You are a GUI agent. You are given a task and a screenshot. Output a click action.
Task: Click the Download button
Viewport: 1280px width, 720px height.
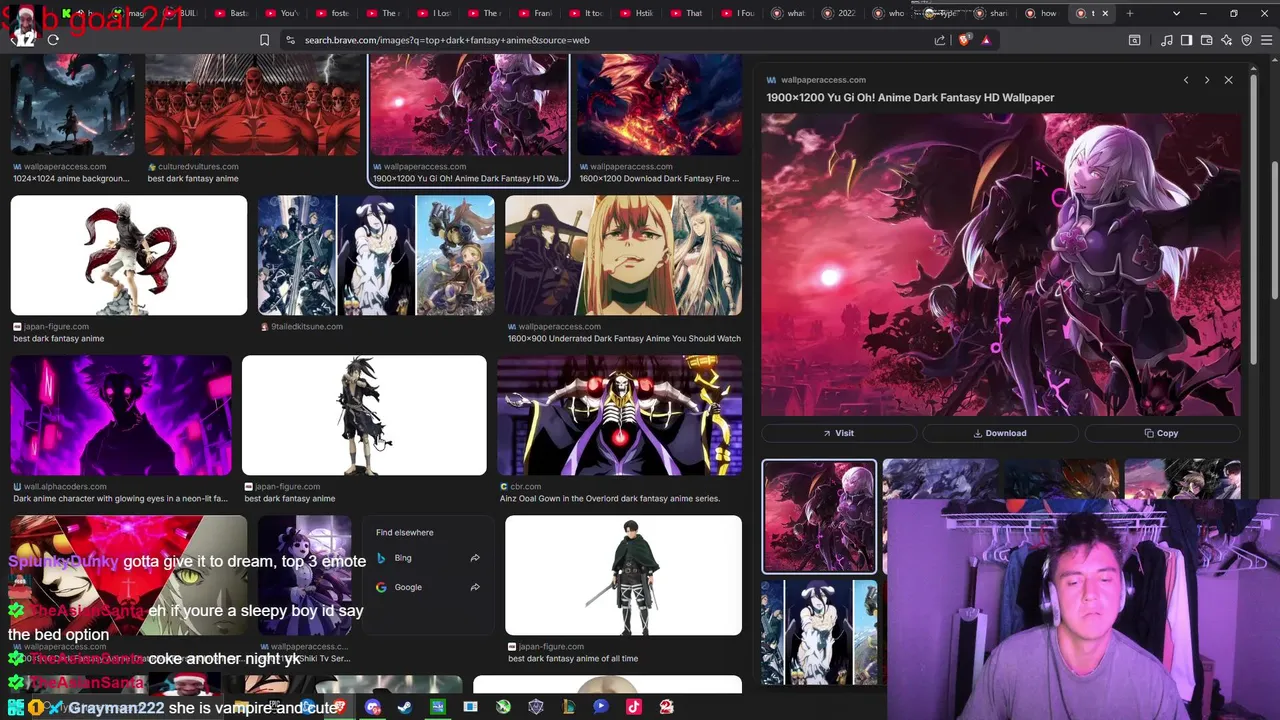coord(1000,433)
